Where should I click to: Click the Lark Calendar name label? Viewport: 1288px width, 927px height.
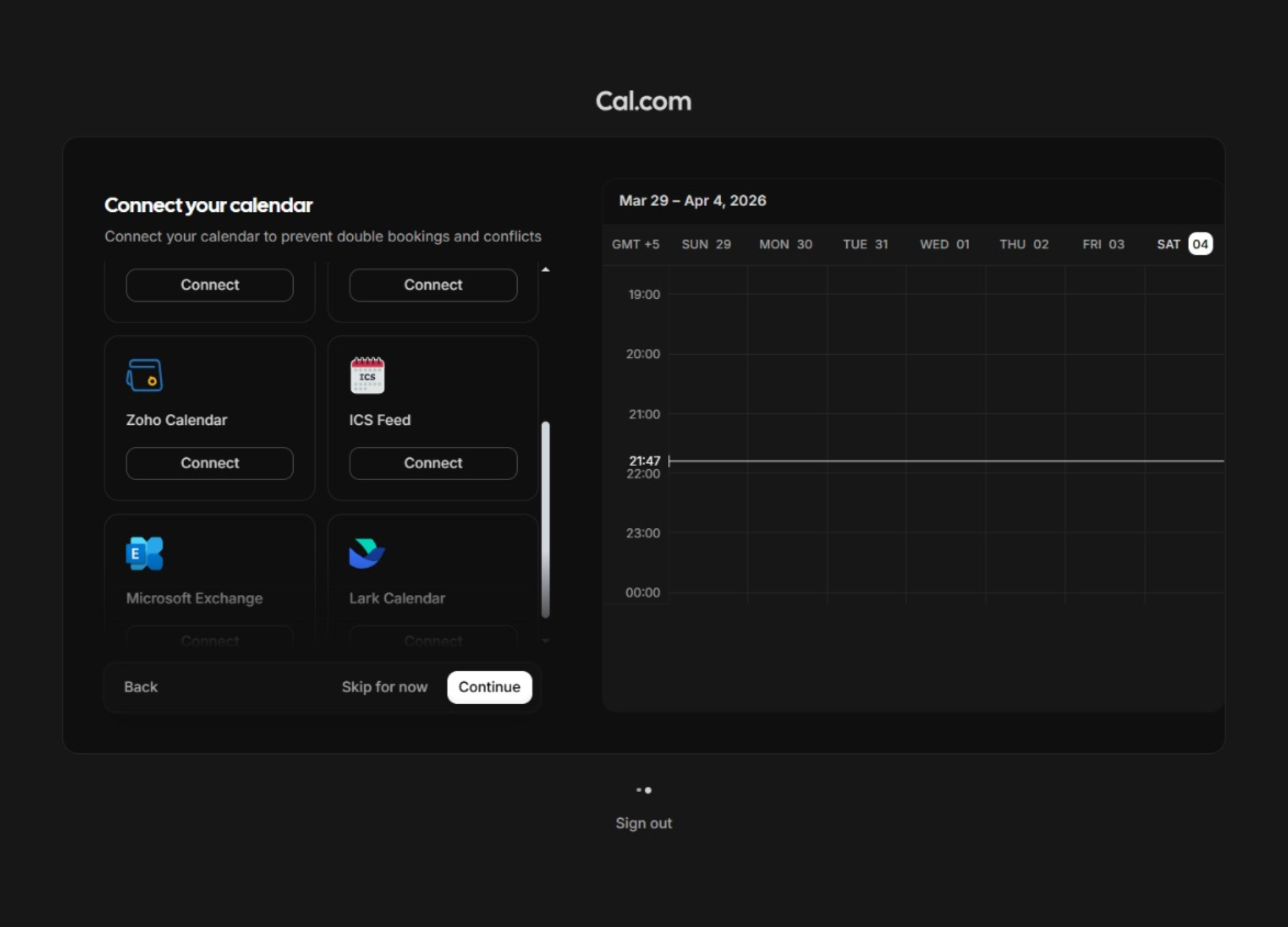[x=397, y=598]
